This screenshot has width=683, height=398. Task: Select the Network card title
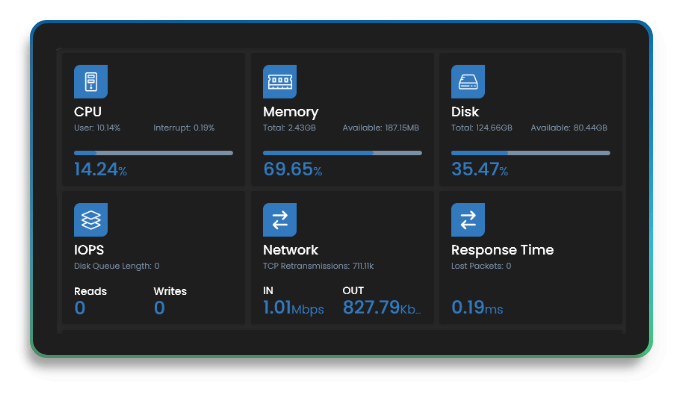[291, 250]
